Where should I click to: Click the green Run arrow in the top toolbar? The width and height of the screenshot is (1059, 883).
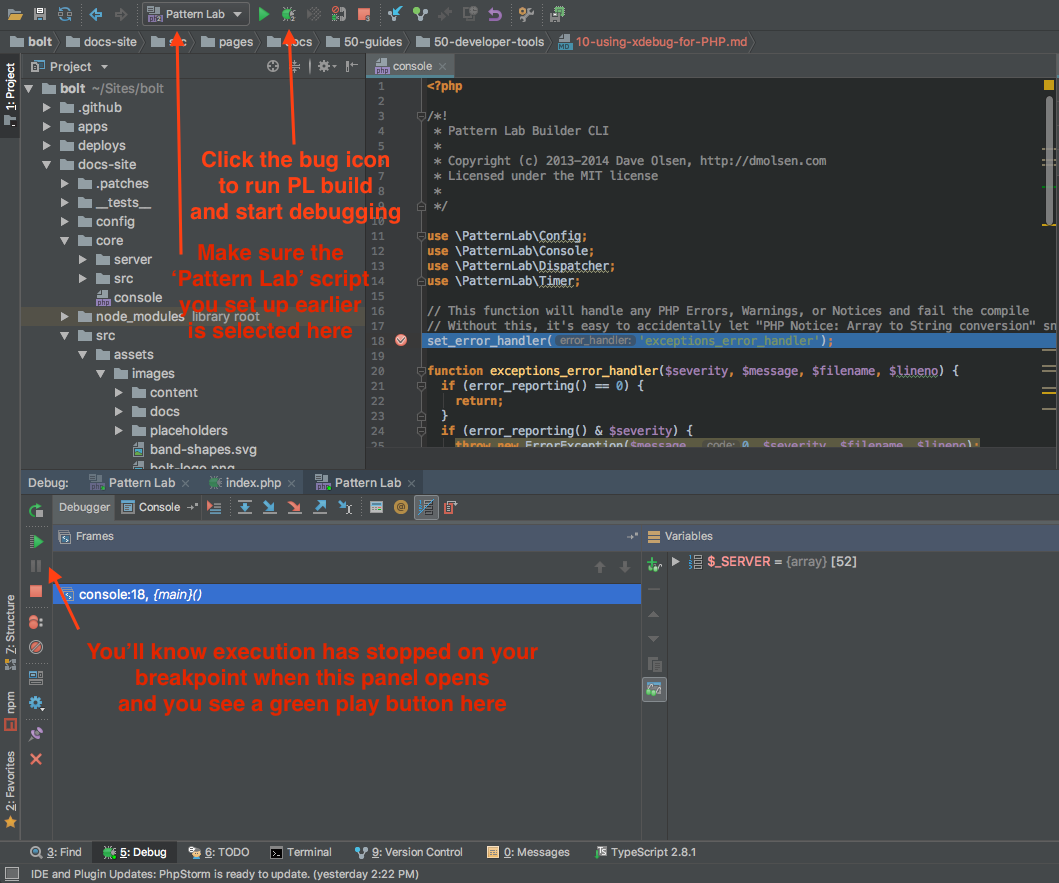(264, 14)
